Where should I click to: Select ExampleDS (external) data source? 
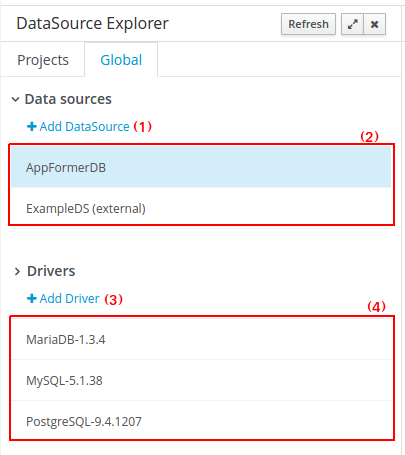click(x=201, y=208)
